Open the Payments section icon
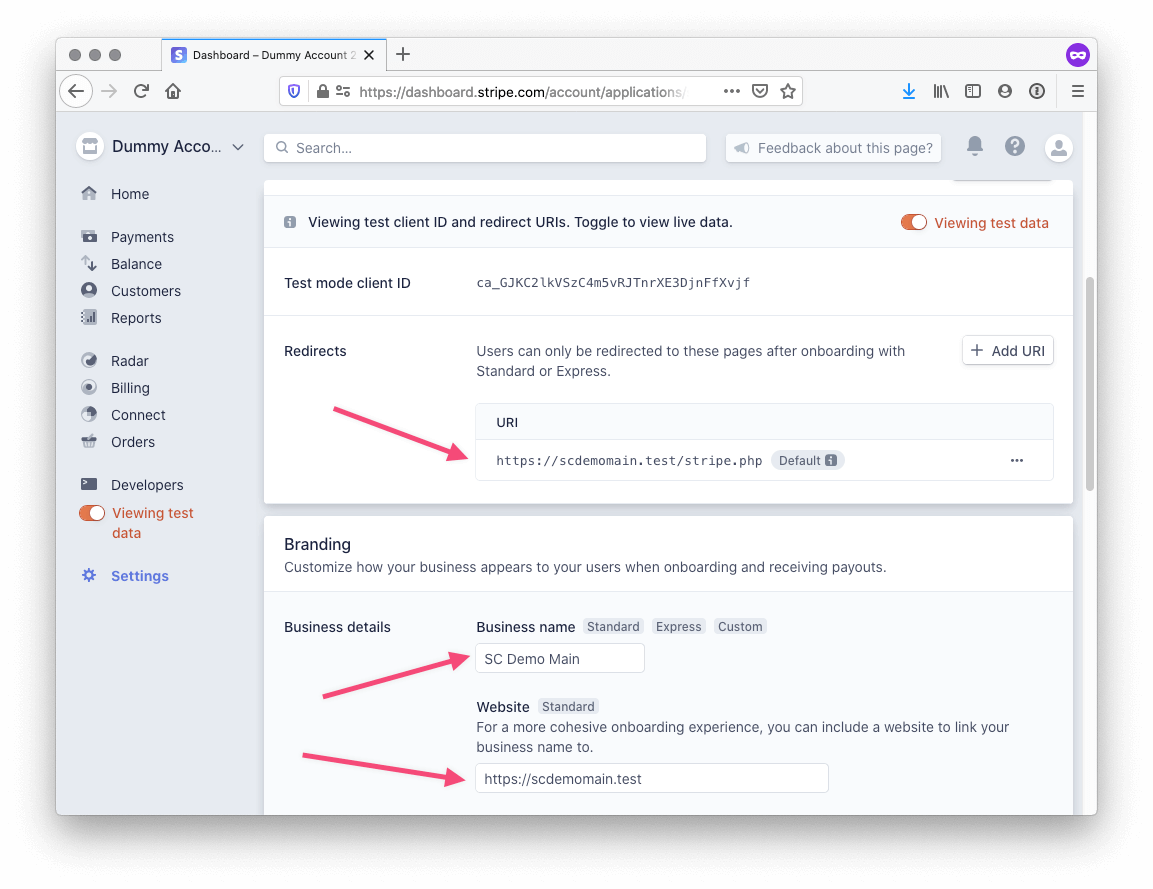The height and width of the screenshot is (889, 1153). pyautogui.click(x=91, y=236)
